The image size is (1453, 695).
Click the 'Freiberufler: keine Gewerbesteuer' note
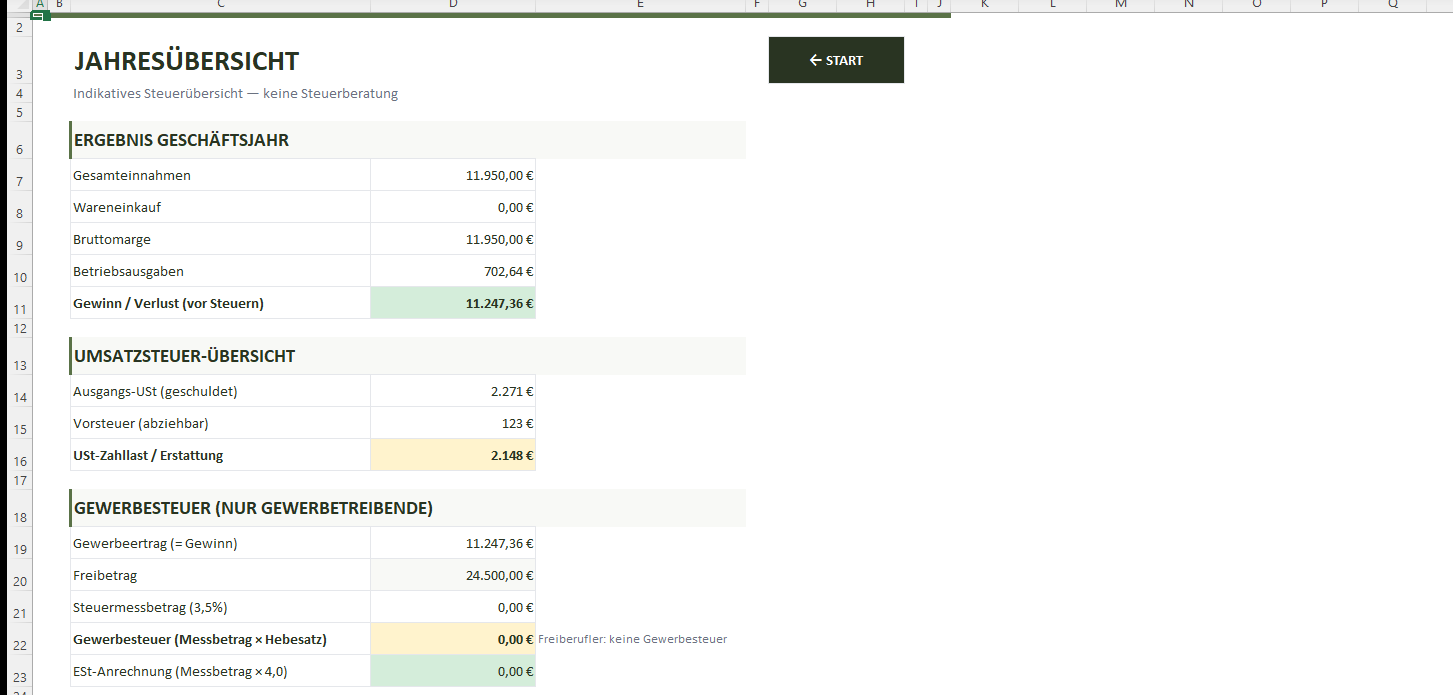point(632,639)
